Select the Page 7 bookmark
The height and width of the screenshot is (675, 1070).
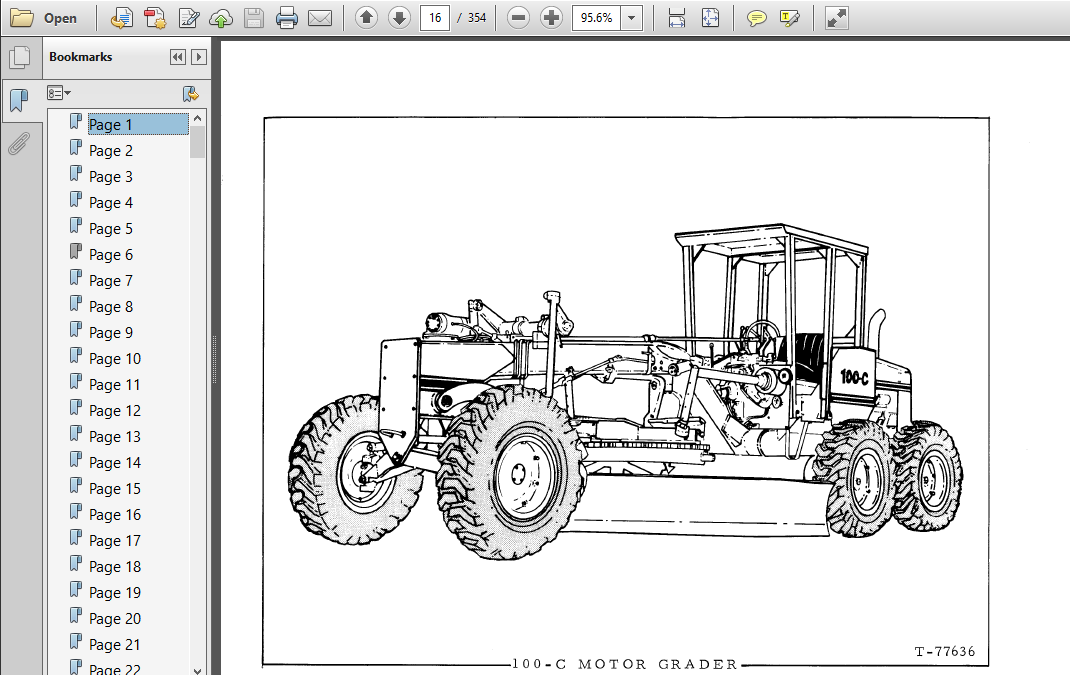(x=111, y=280)
